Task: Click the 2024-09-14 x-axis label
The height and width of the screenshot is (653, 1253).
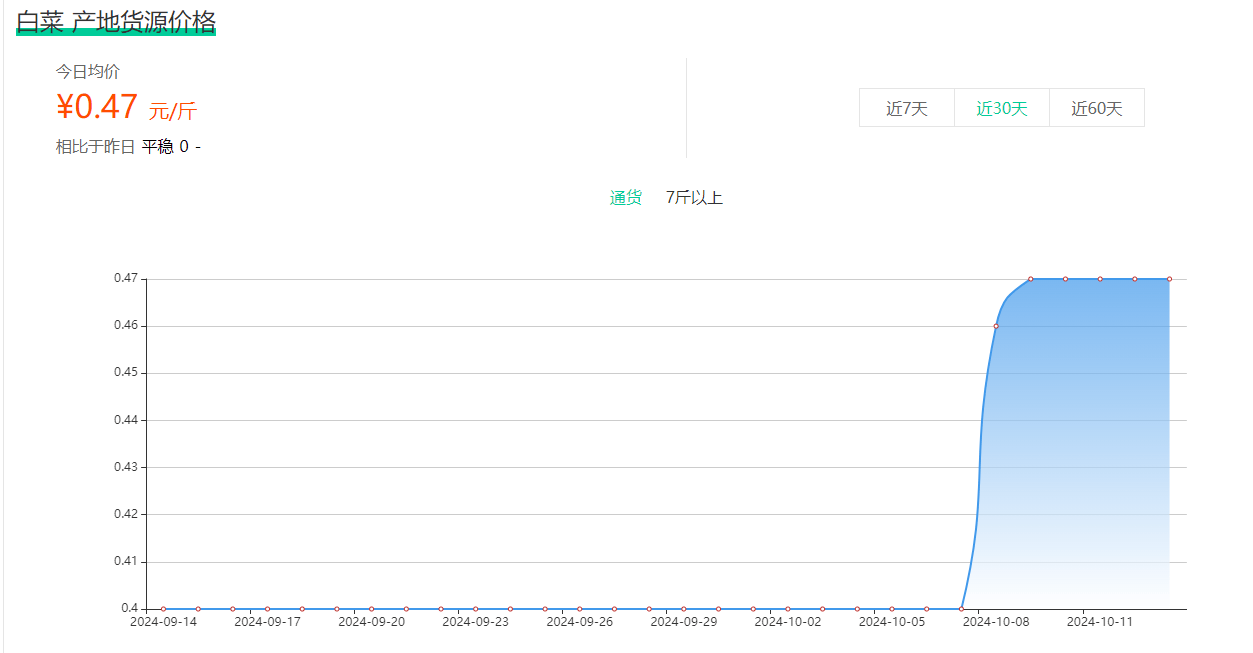Action: click(x=164, y=621)
